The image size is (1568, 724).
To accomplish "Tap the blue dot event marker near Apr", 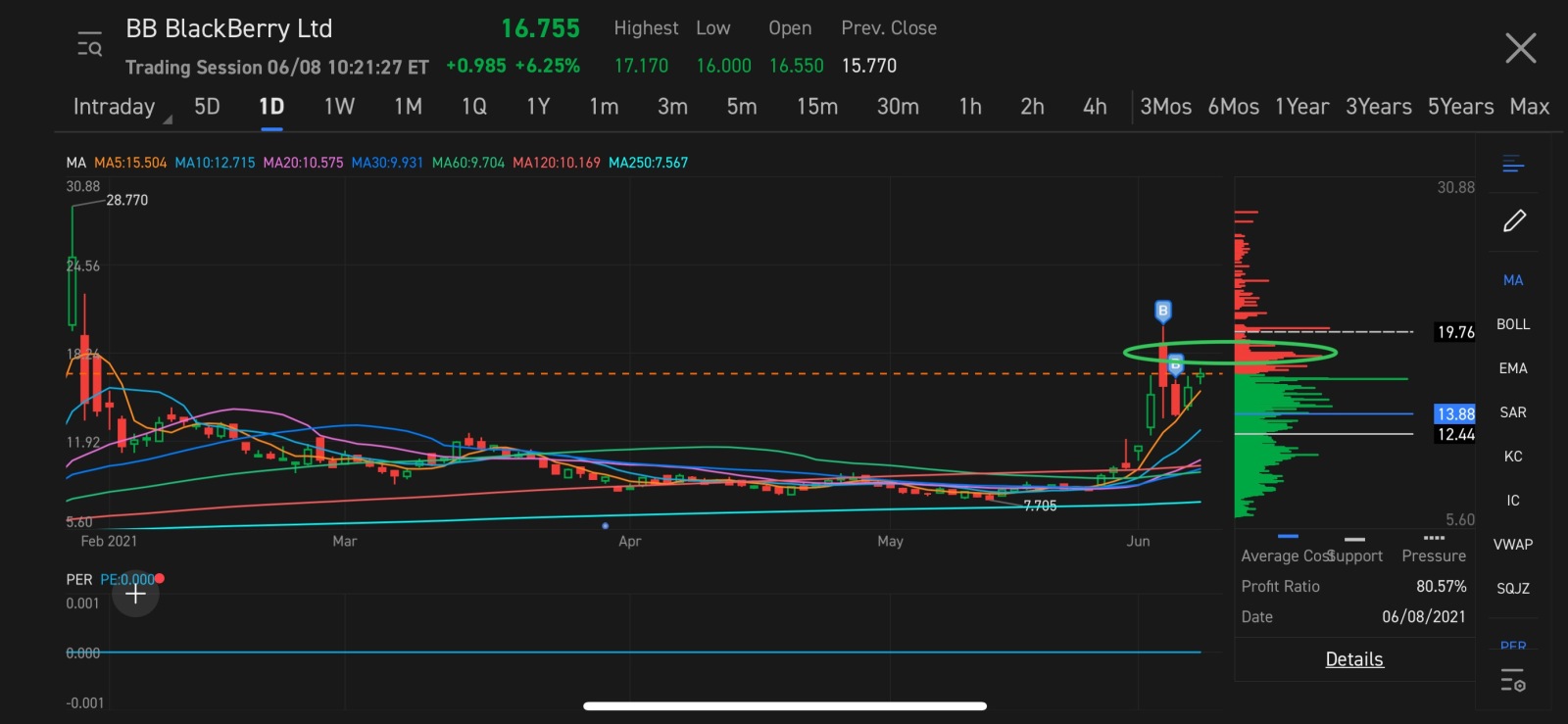I will click(605, 526).
